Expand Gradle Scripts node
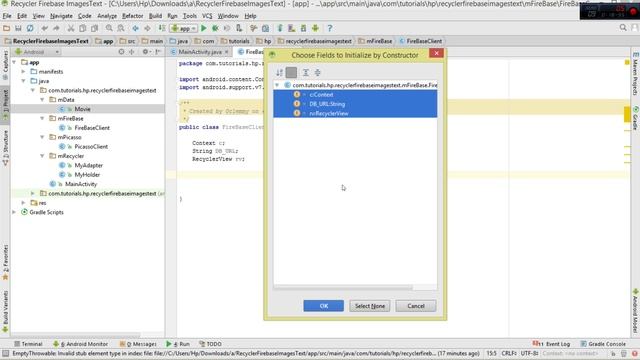 click(x=14, y=213)
